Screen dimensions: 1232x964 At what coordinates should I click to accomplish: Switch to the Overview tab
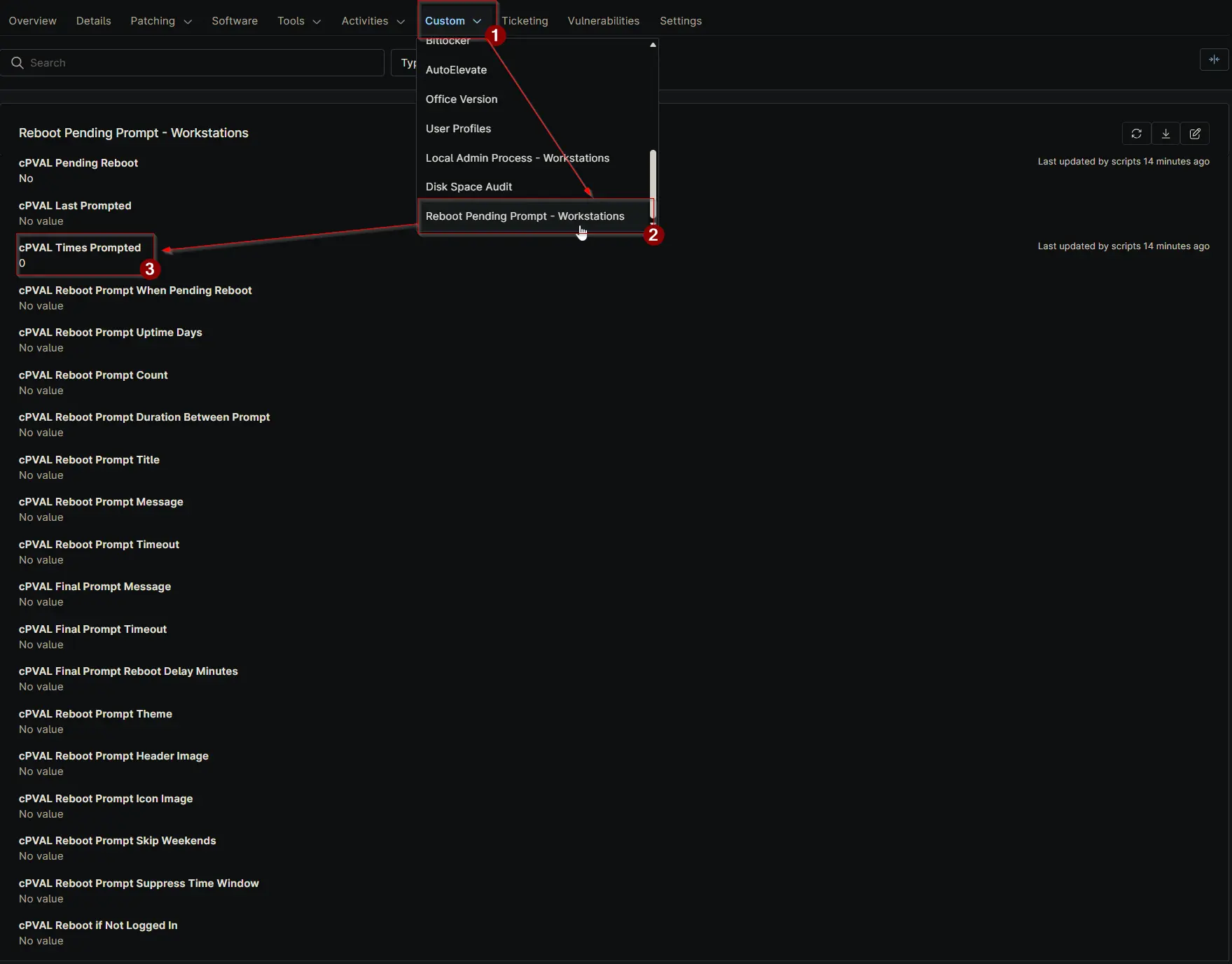tap(32, 21)
